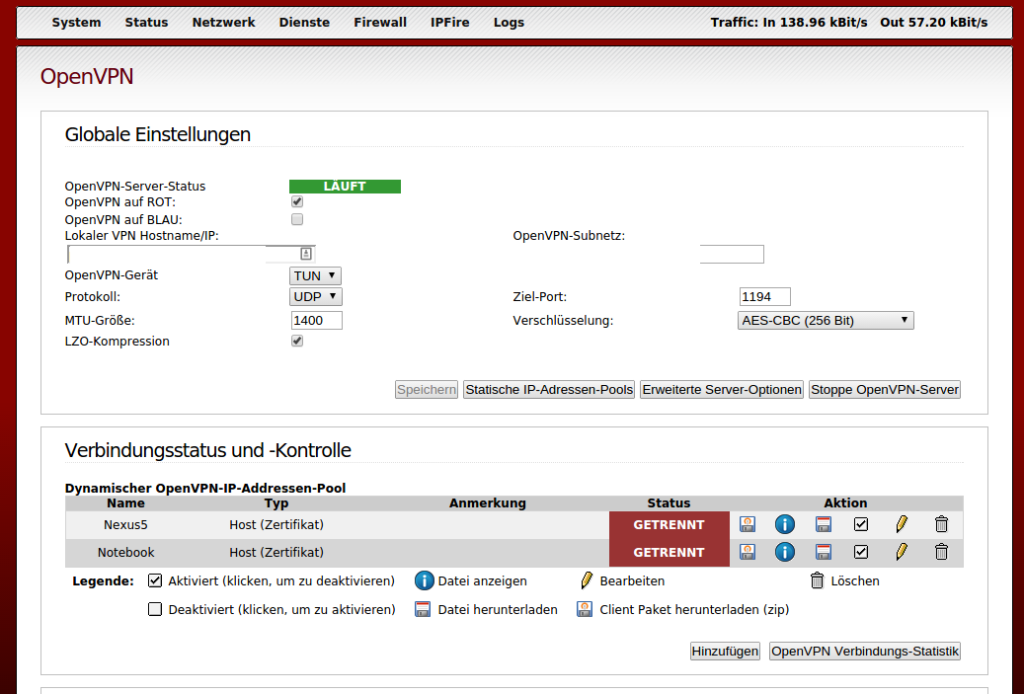Open OpenVPN Verbindungs-Statistik

point(865,651)
